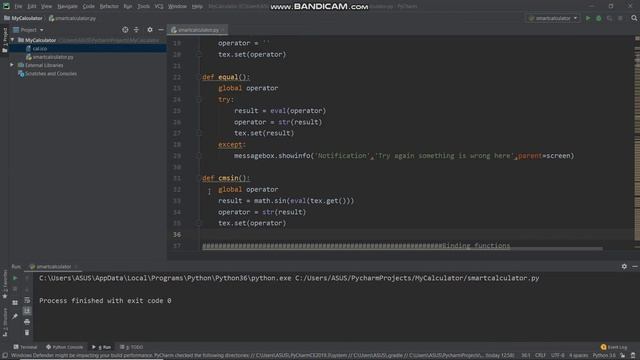Open the Window menu
The width and height of the screenshot is (640, 360).
pyautogui.click(x=177, y=6)
